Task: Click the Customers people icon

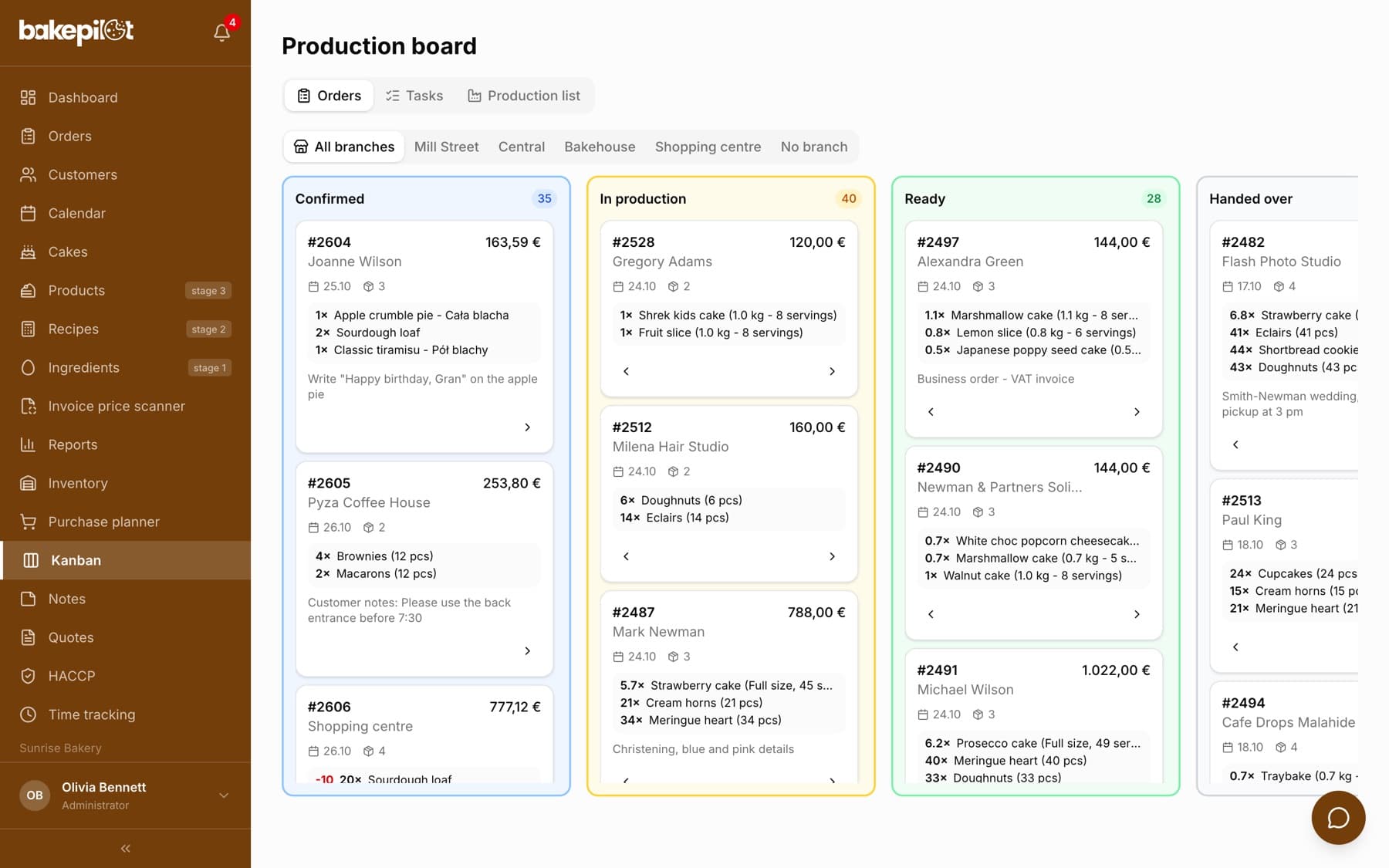Action: pos(29,174)
